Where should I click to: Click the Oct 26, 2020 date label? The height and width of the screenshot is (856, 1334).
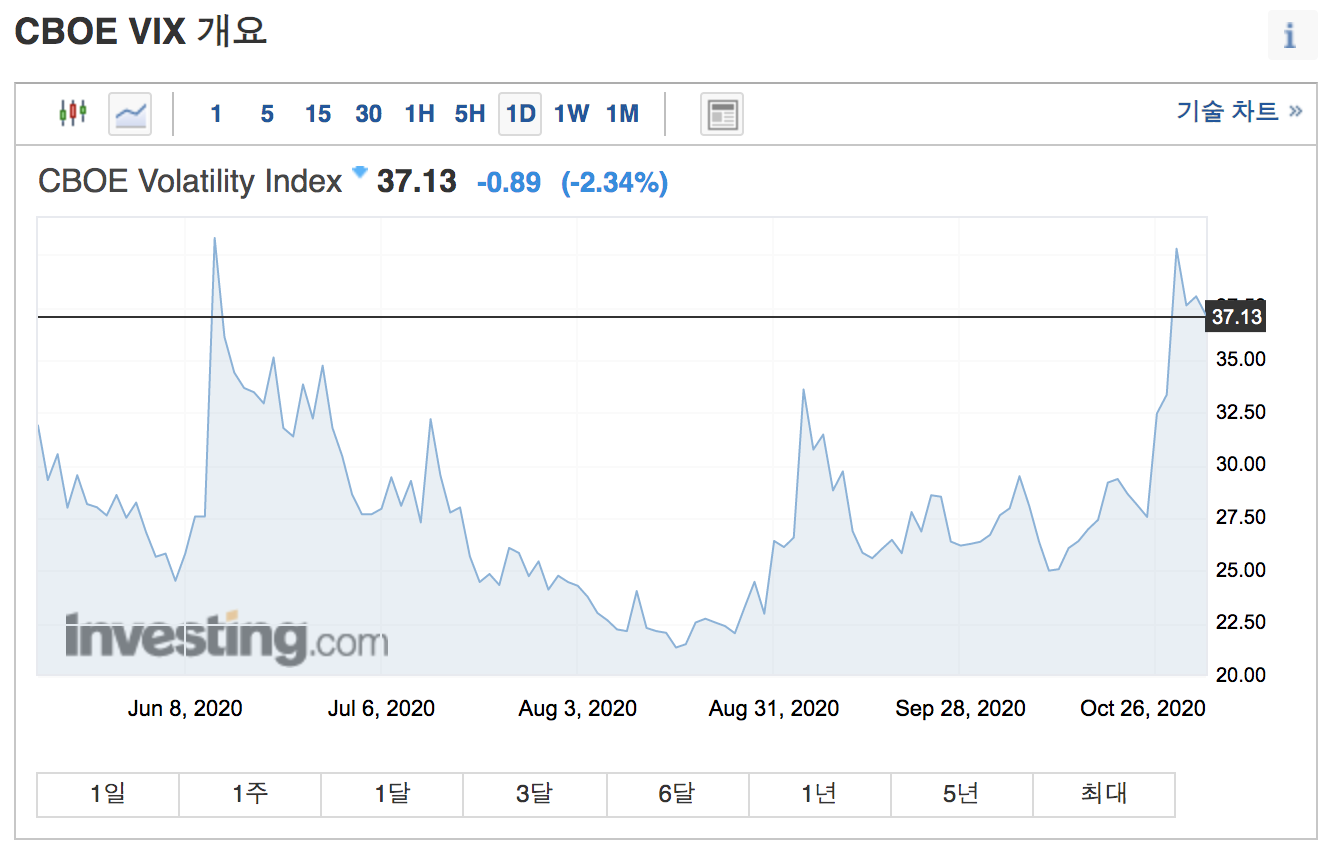[x=1143, y=708]
